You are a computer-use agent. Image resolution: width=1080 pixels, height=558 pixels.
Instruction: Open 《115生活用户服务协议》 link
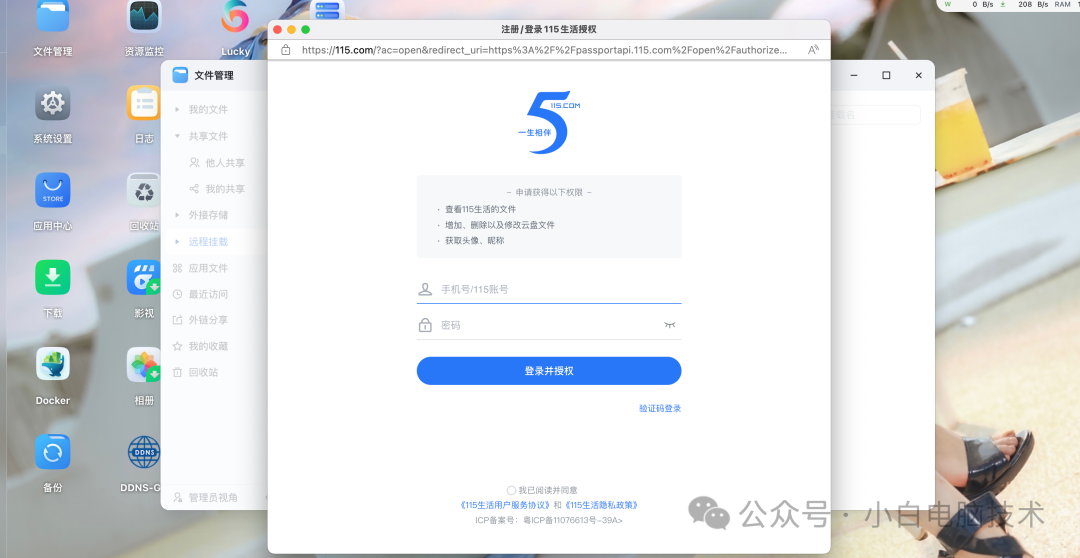(x=506, y=505)
